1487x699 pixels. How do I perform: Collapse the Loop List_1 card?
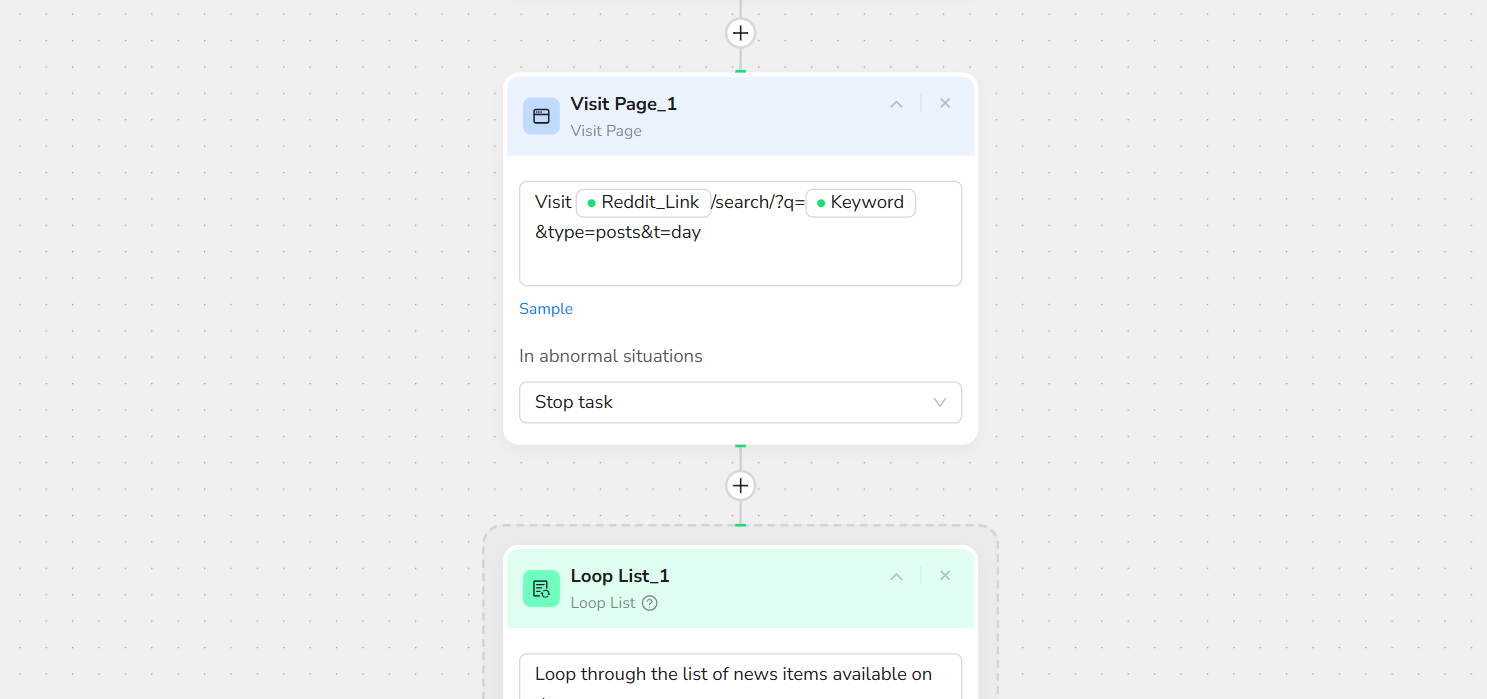(x=897, y=577)
